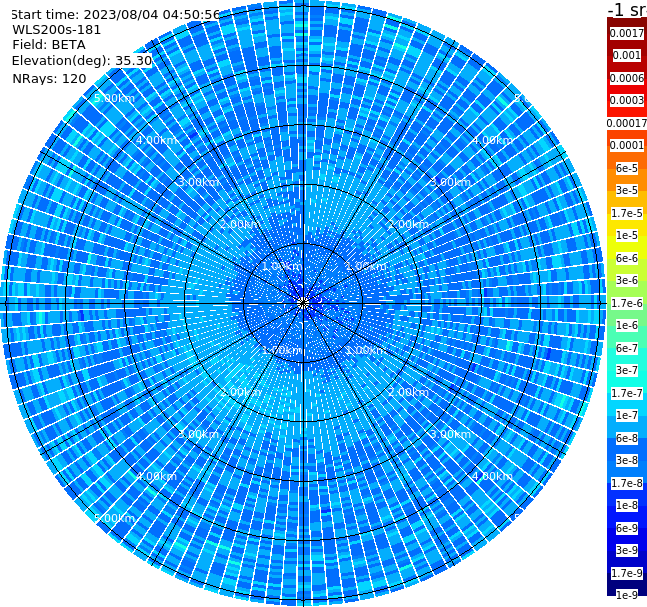Select the lower-right 3.00km range label

click(x=451, y=434)
